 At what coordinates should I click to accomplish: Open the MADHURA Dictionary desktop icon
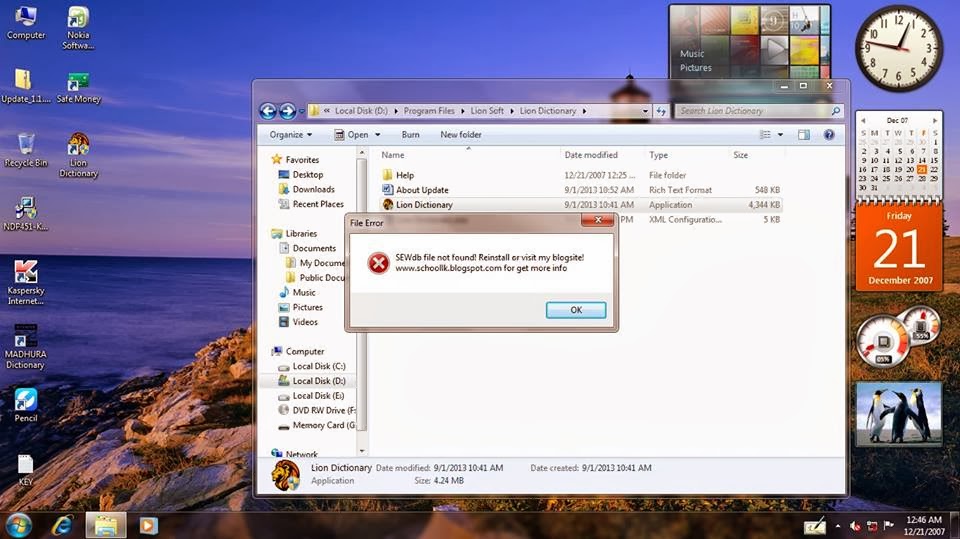tap(26, 347)
